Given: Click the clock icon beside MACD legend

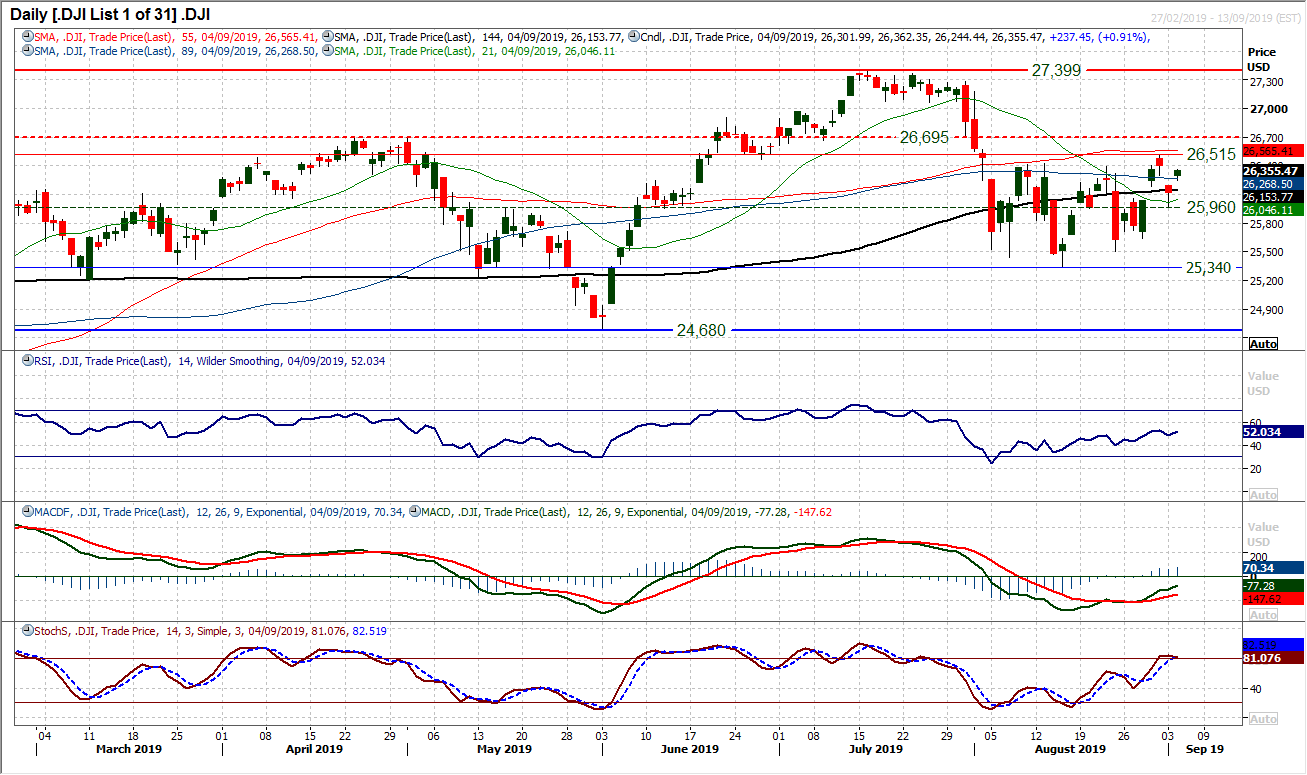Looking at the screenshot, I should [x=415, y=512].
